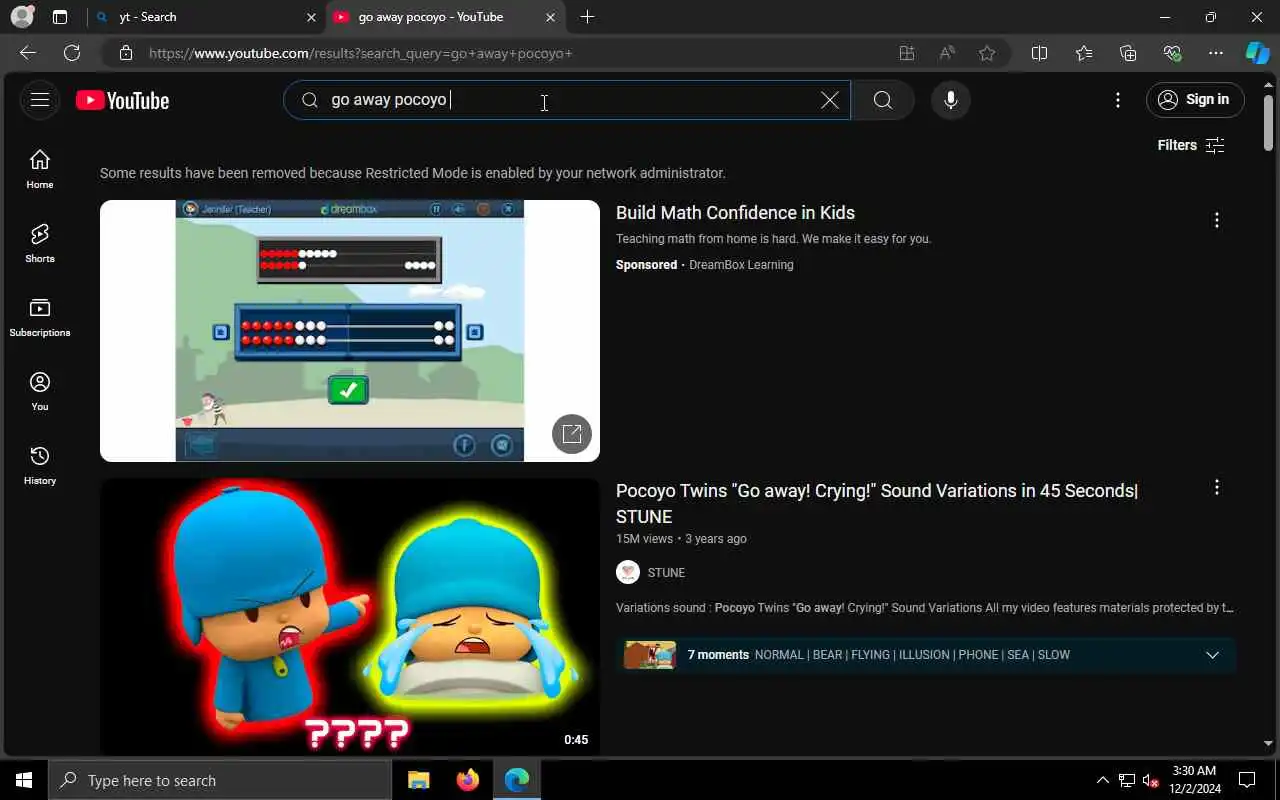
Task: Click the Sign in button
Action: click(1195, 100)
